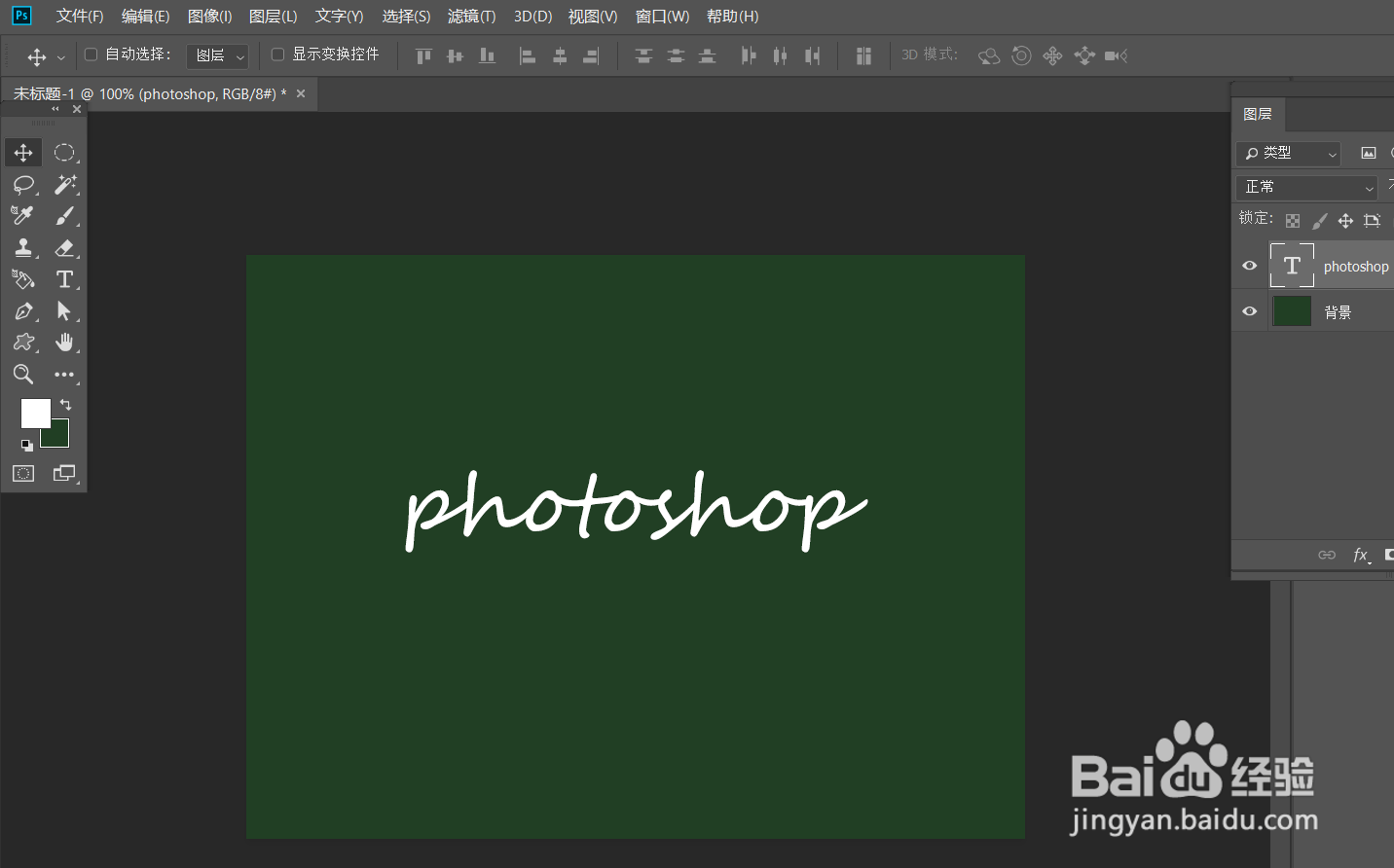Toggle lock image pixels

pos(1319,221)
